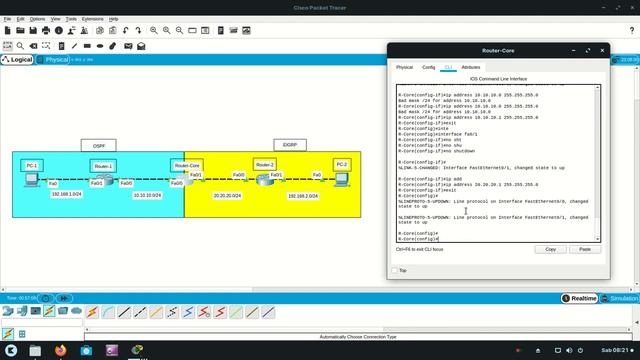
Task: Click the EIGRP label box
Action: tap(290, 145)
